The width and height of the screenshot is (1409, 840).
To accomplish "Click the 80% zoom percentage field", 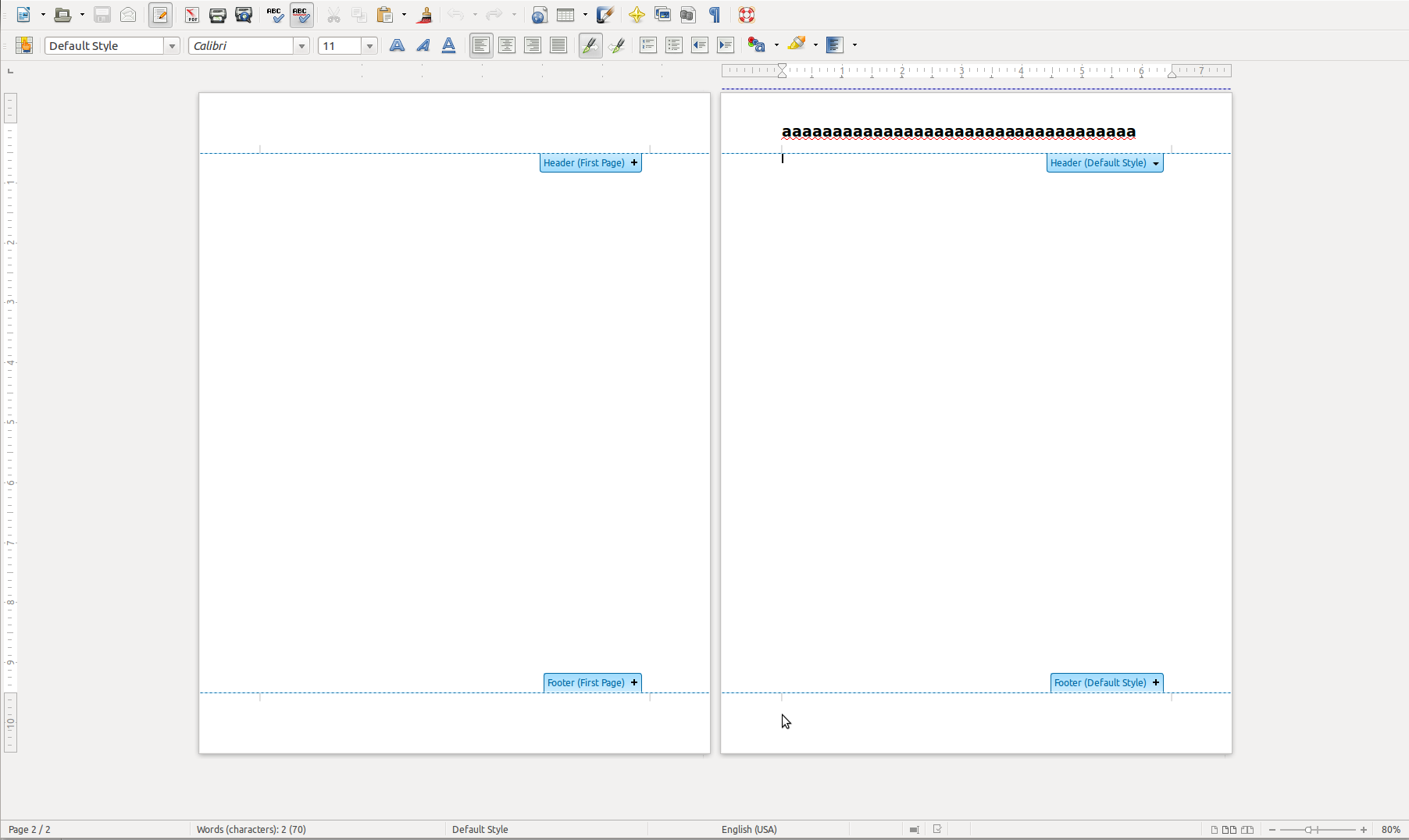I will pyautogui.click(x=1390, y=830).
